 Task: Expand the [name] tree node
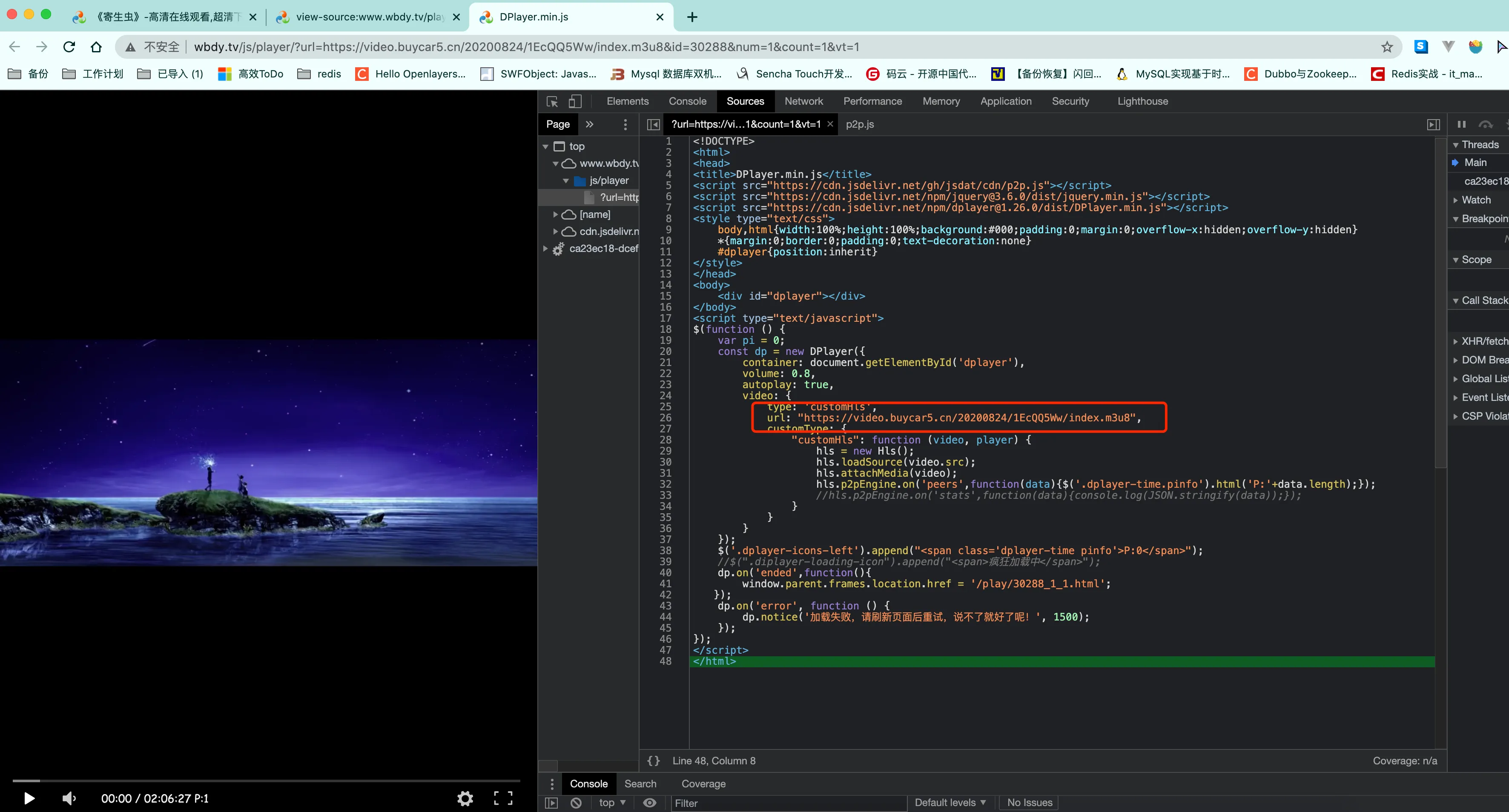555,214
